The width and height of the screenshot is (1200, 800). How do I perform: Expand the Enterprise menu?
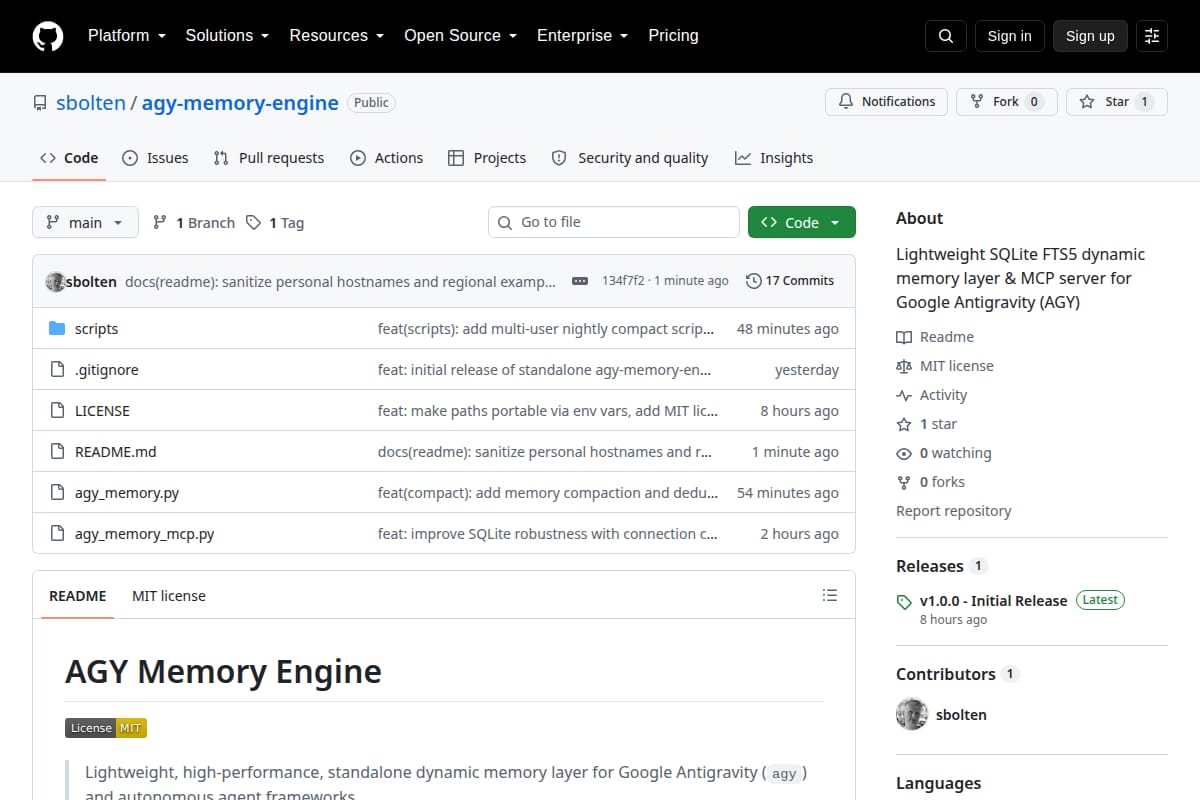pyautogui.click(x=582, y=36)
